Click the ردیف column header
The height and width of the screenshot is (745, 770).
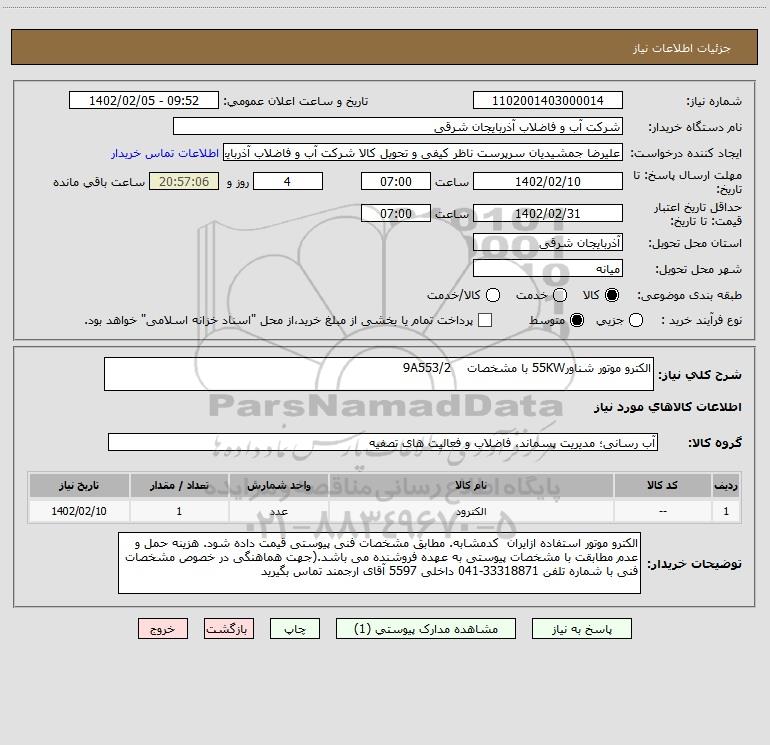pos(726,485)
